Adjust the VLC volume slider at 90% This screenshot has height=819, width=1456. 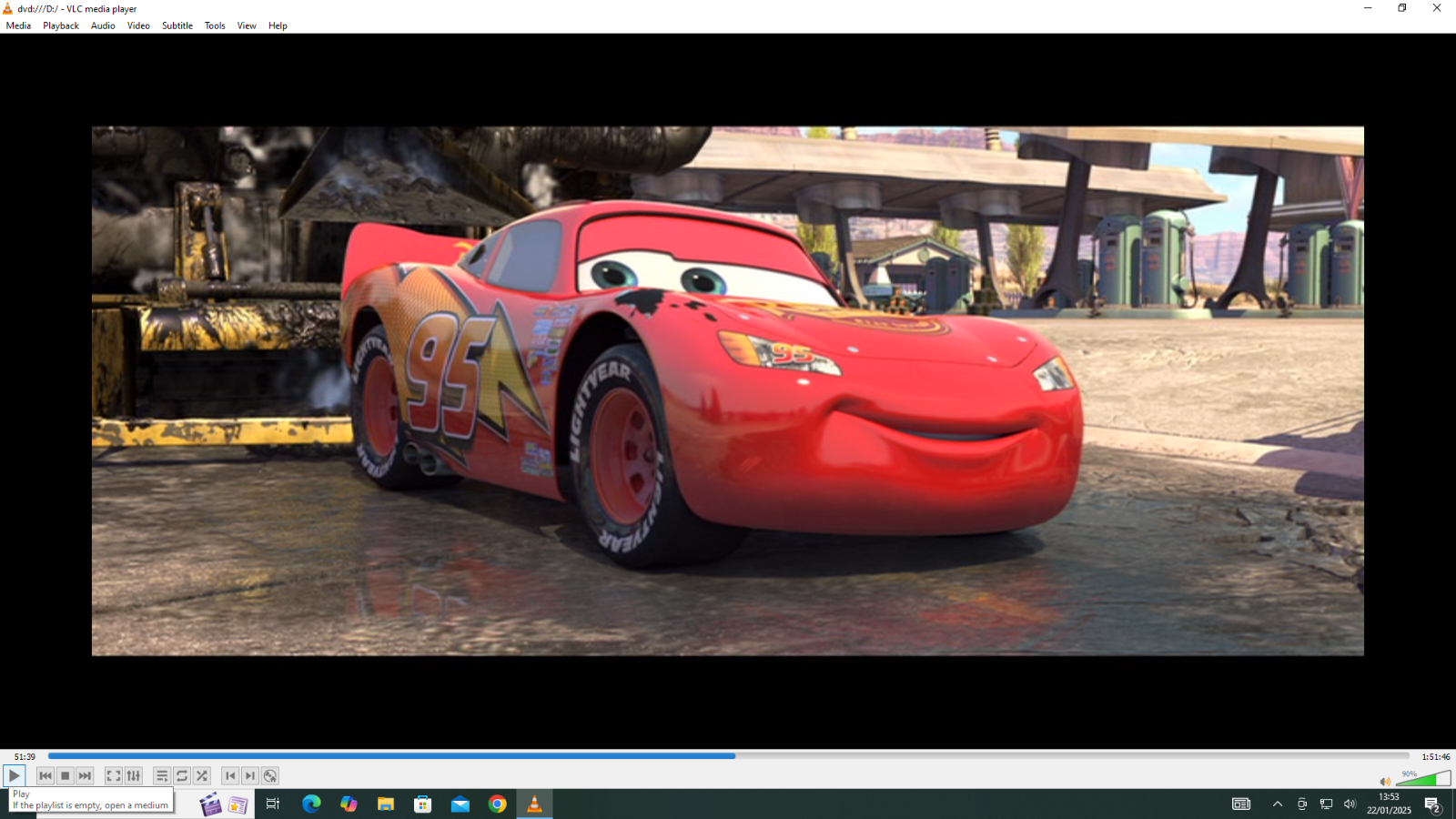point(1423,779)
